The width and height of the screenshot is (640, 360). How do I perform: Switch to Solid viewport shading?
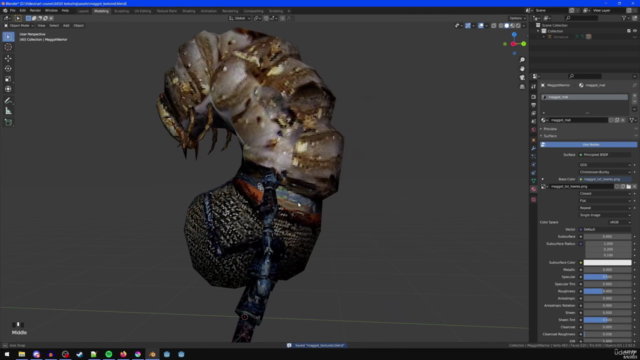(x=507, y=26)
